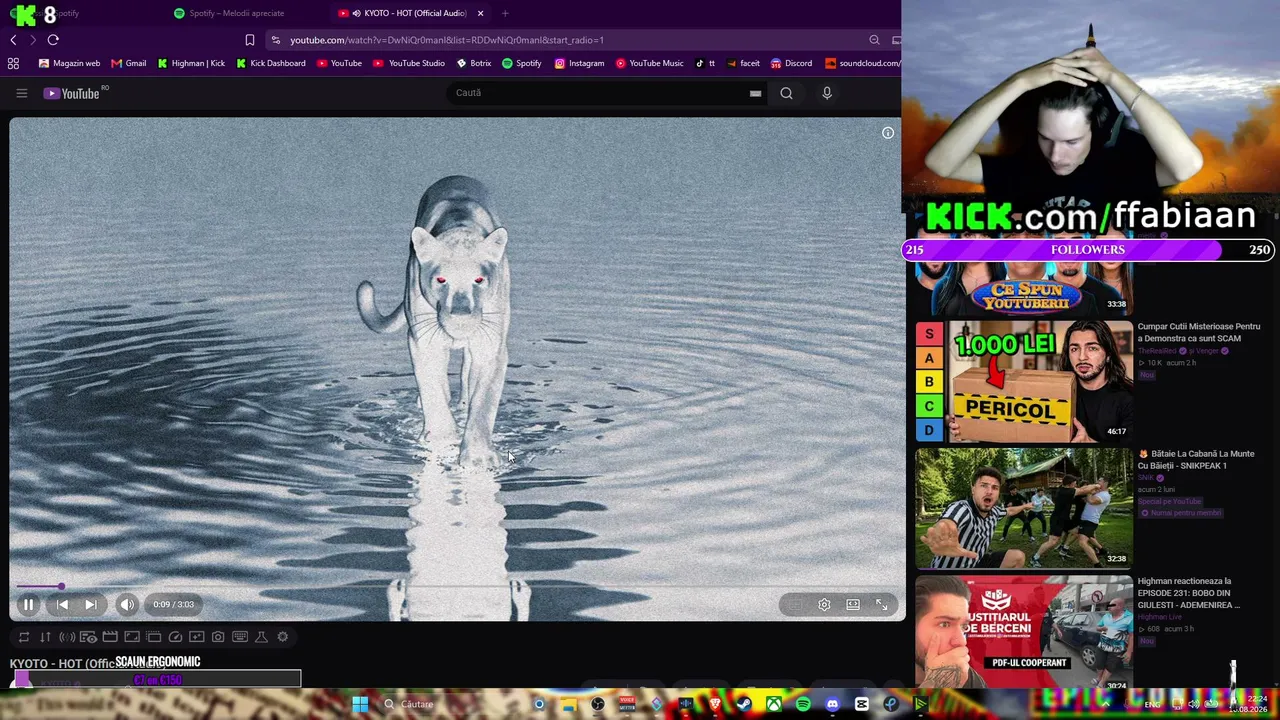Screen dimensions: 1280x720
Task: Open the YouTube Music bookmark
Action: (649, 63)
